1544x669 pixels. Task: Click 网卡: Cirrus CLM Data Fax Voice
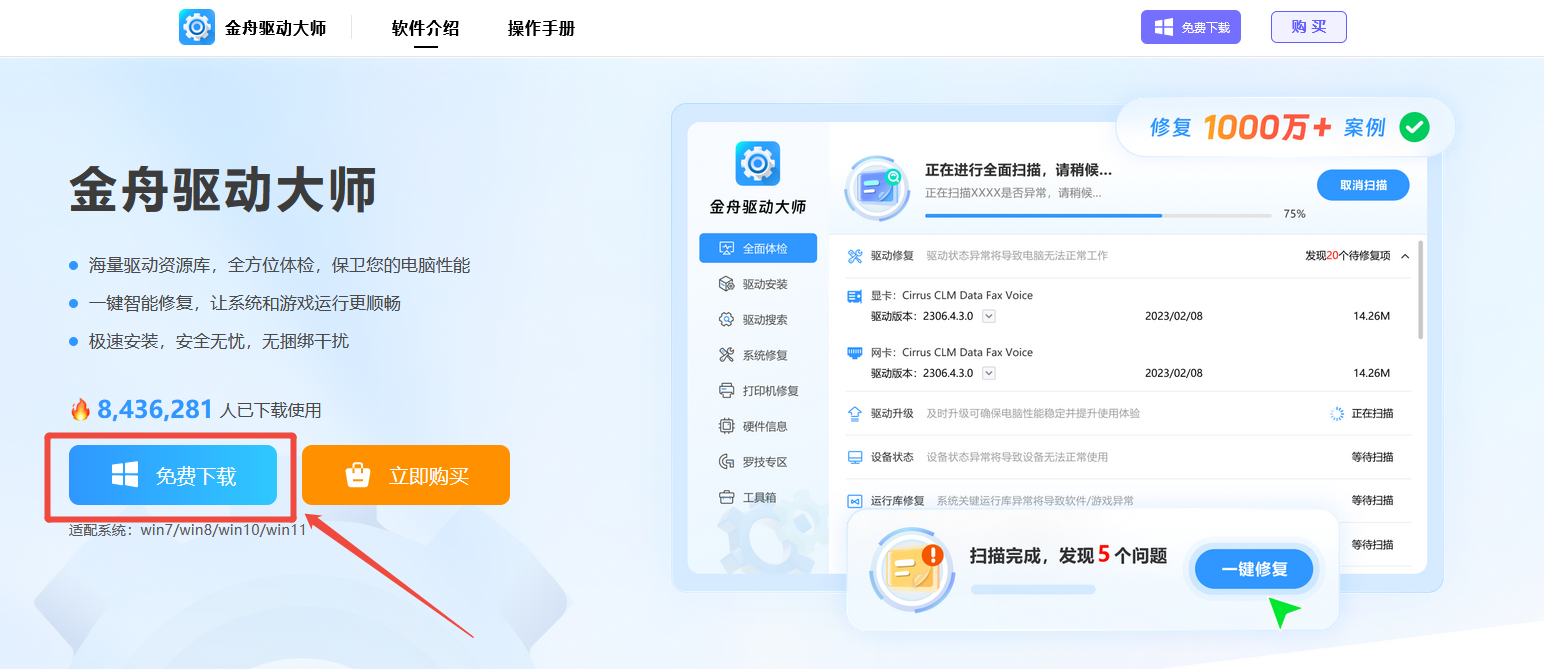click(x=952, y=352)
